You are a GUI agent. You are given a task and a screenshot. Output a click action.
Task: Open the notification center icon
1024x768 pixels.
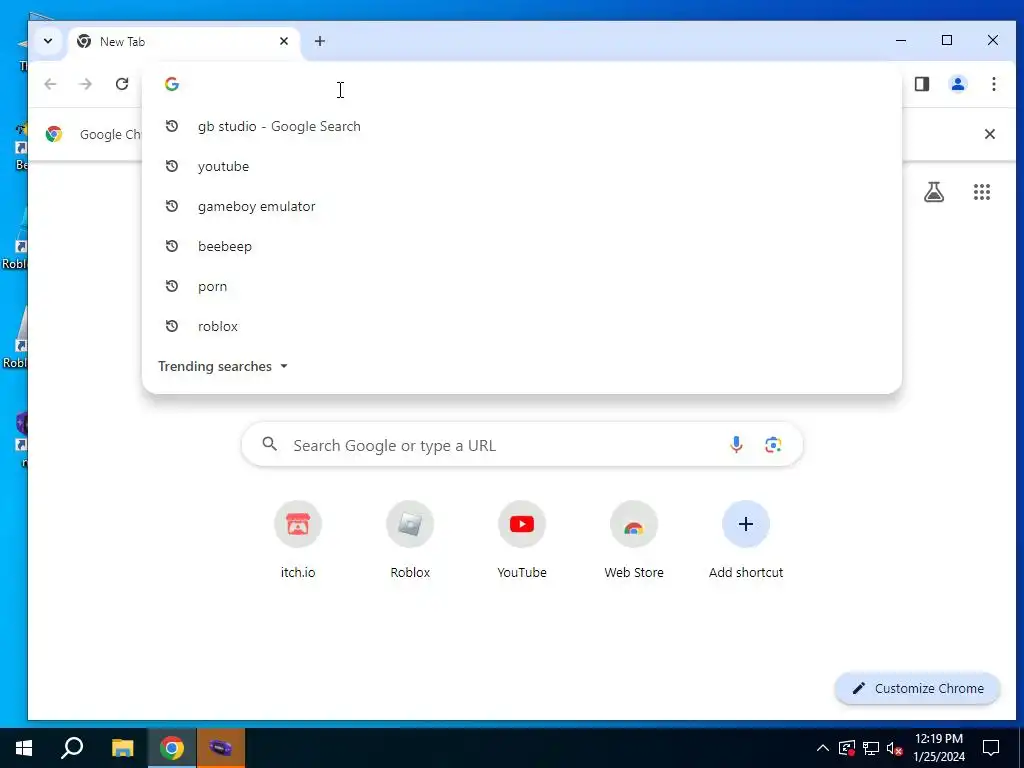pos(991,748)
